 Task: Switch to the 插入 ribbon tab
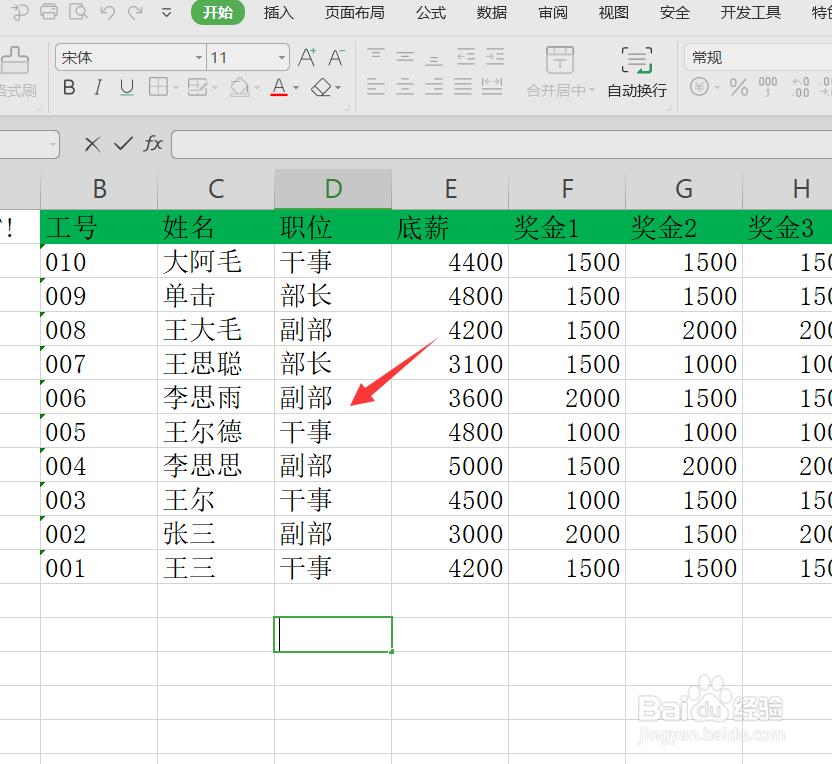(x=277, y=13)
